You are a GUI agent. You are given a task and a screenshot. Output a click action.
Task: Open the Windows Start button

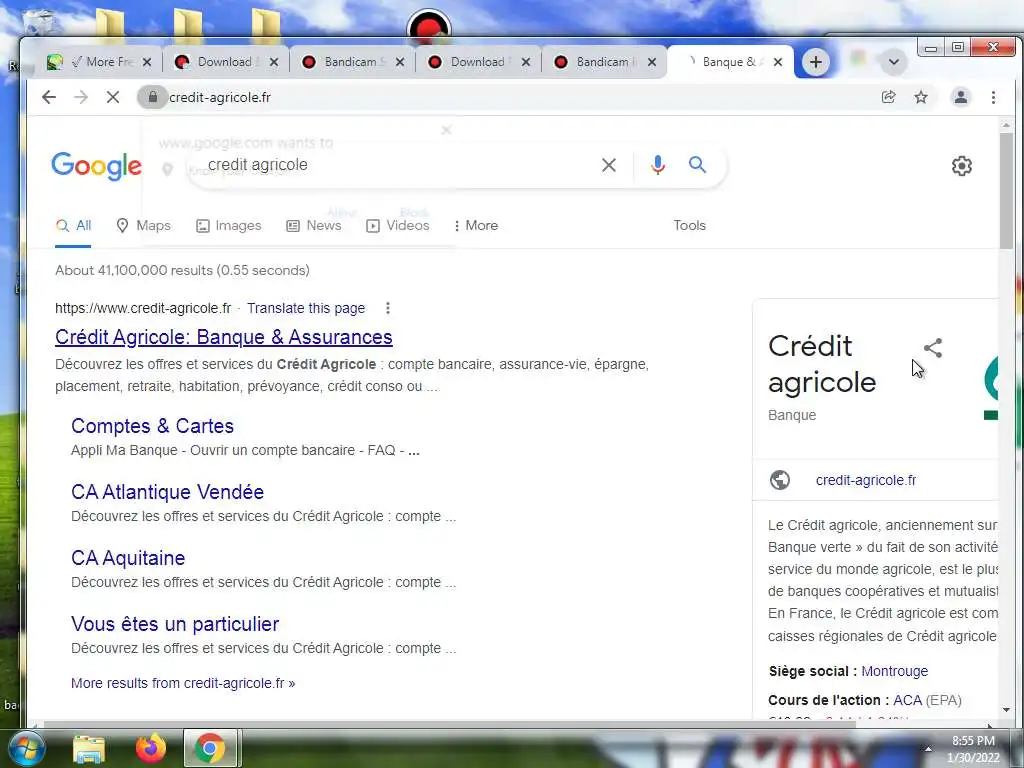click(x=25, y=748)
